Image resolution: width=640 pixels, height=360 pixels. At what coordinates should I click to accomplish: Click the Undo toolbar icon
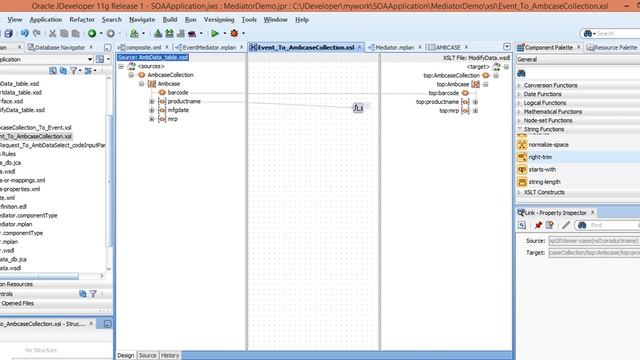tap(24, 33)
